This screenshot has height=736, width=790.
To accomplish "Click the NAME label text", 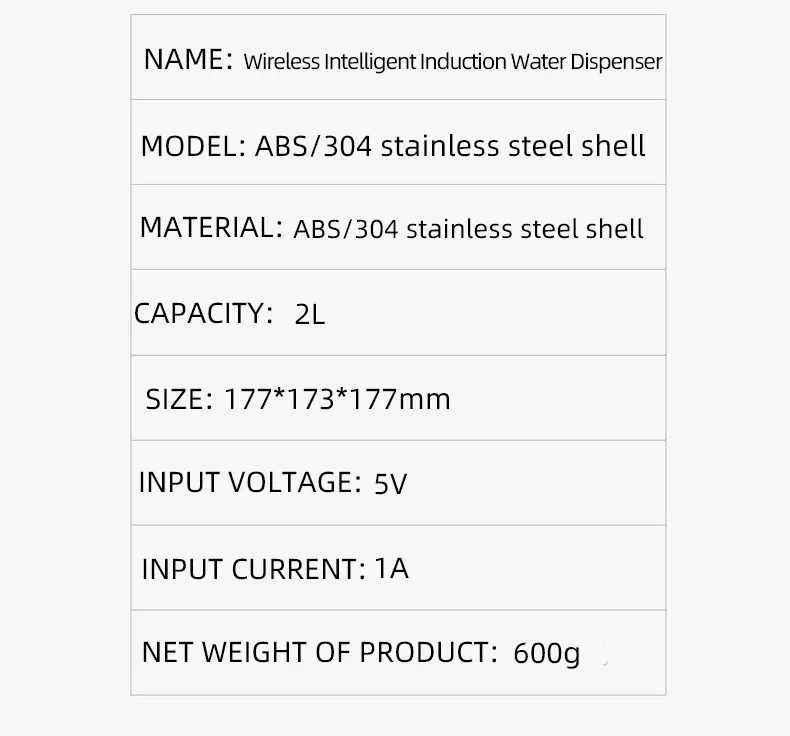I will tap(188, 59).
